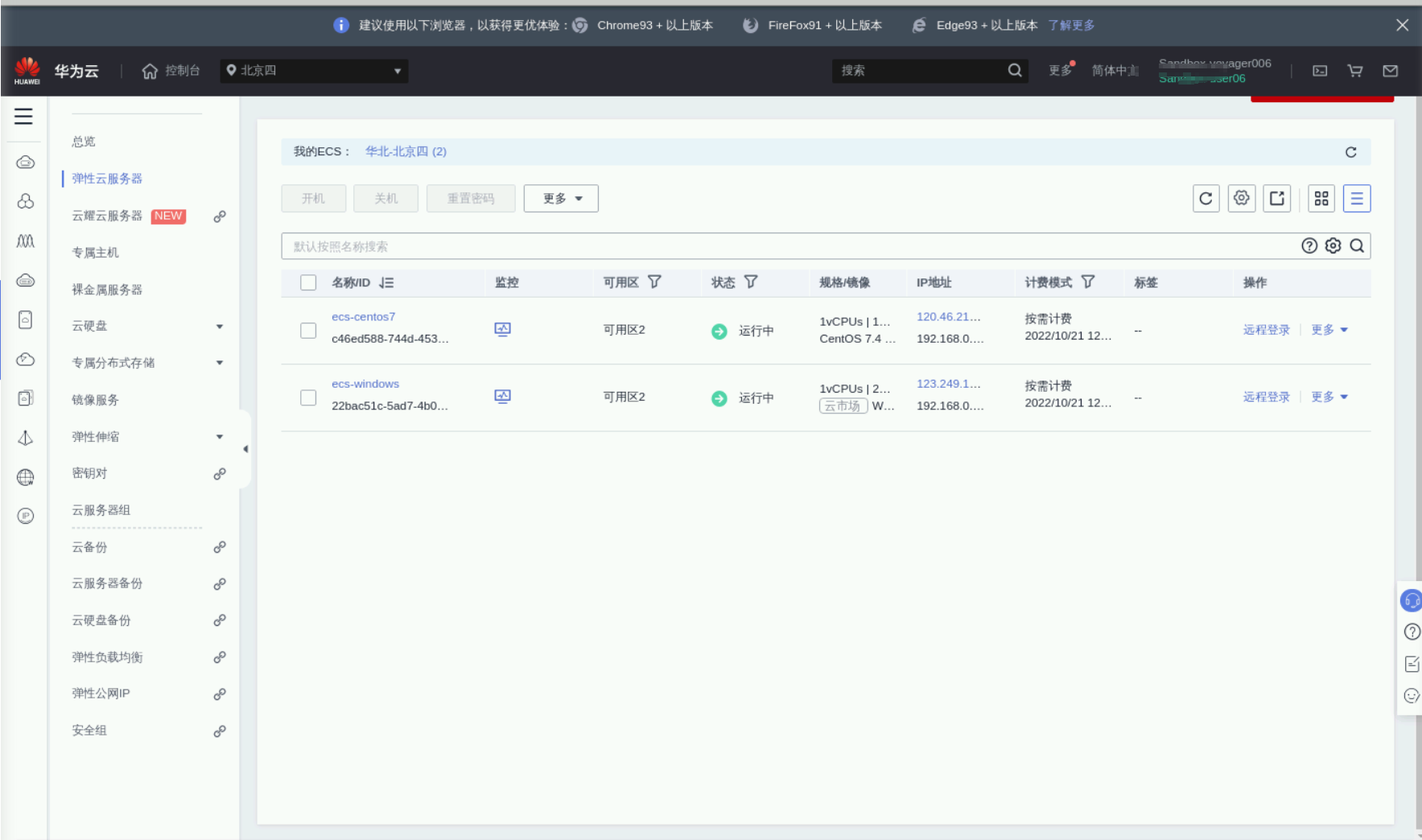Viewport: 1422px width, 840px height.
Task: Filter by billing mode
Action: pos(1088,282)
